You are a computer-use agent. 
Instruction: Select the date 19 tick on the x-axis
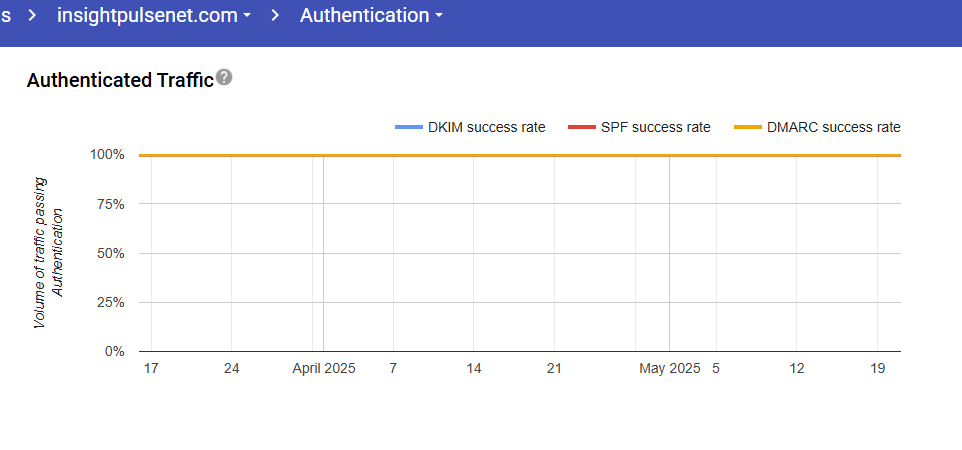[x=877, y=369]
